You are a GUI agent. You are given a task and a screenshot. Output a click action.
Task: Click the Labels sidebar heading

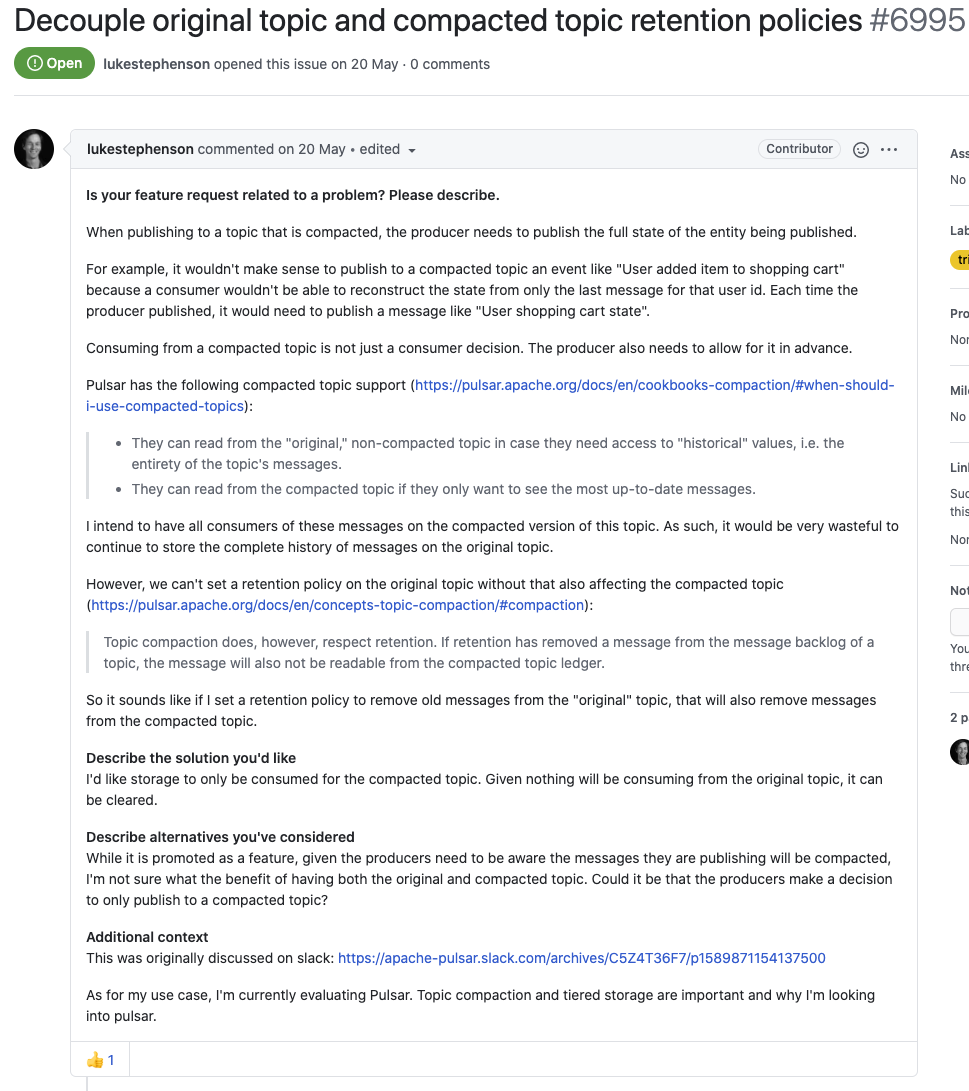(x=958, y=230)
